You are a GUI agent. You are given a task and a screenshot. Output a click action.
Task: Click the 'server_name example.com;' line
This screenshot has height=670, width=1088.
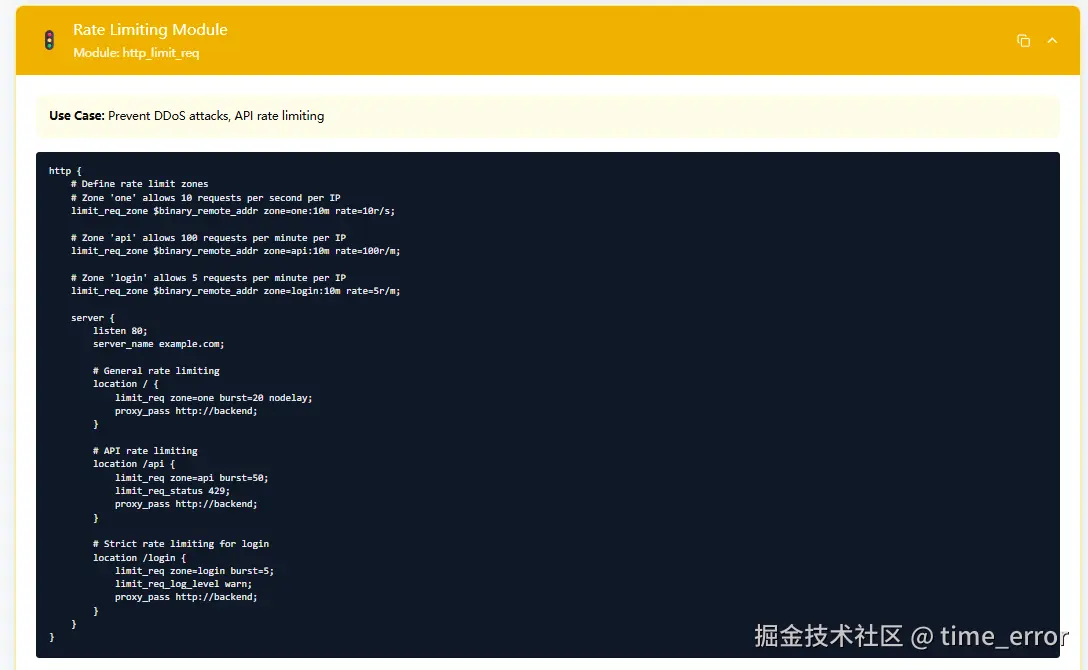158,344
